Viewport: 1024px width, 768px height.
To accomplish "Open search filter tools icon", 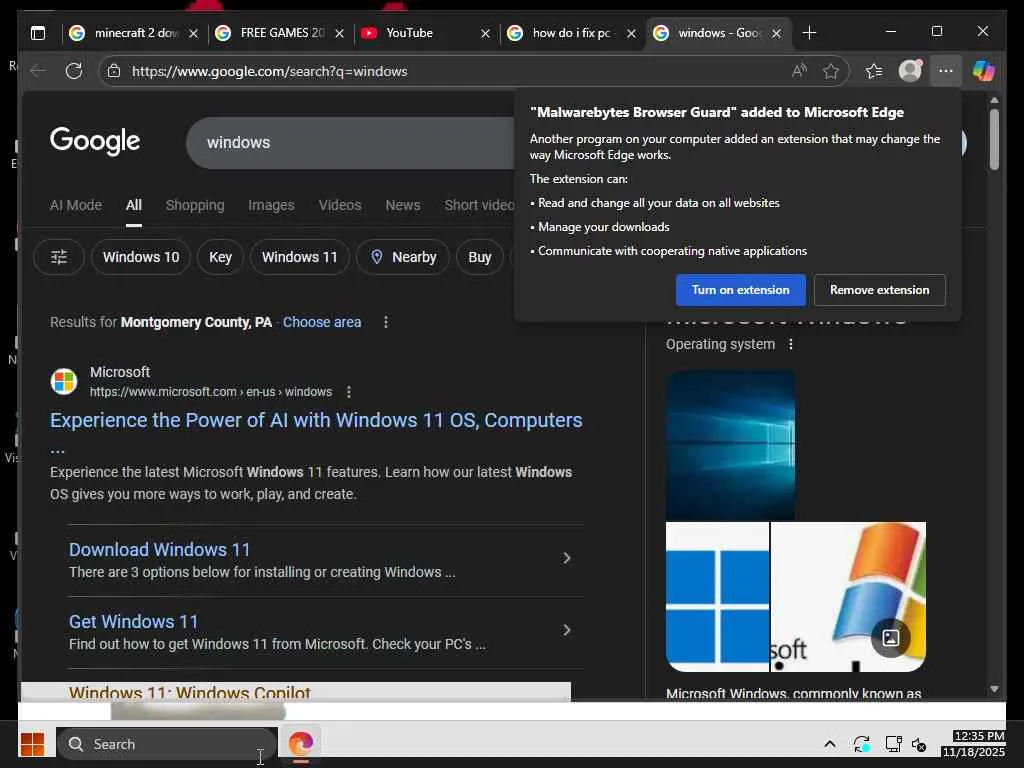I will pos(59,257).
